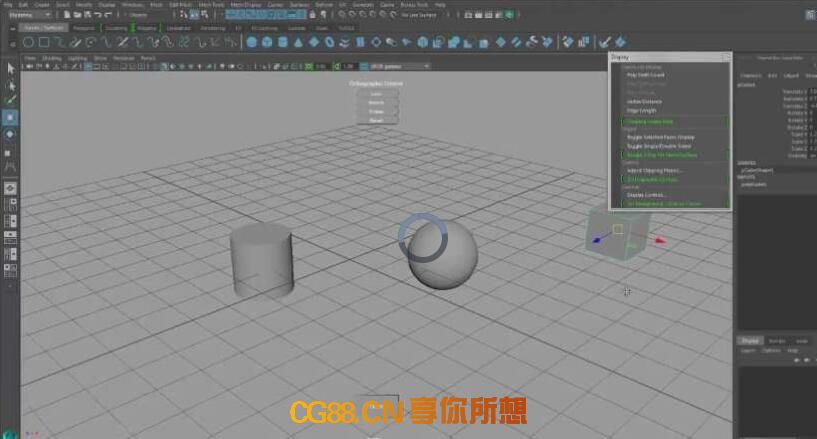The image size is (817, 439).
Task: Select the sphere object in viewport
Action: point(443,255)
